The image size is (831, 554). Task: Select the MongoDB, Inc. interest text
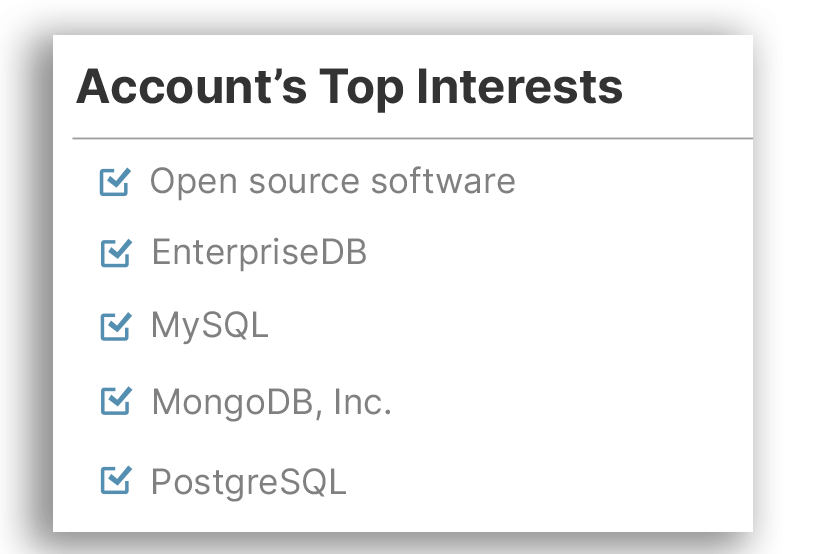[271, 402]
